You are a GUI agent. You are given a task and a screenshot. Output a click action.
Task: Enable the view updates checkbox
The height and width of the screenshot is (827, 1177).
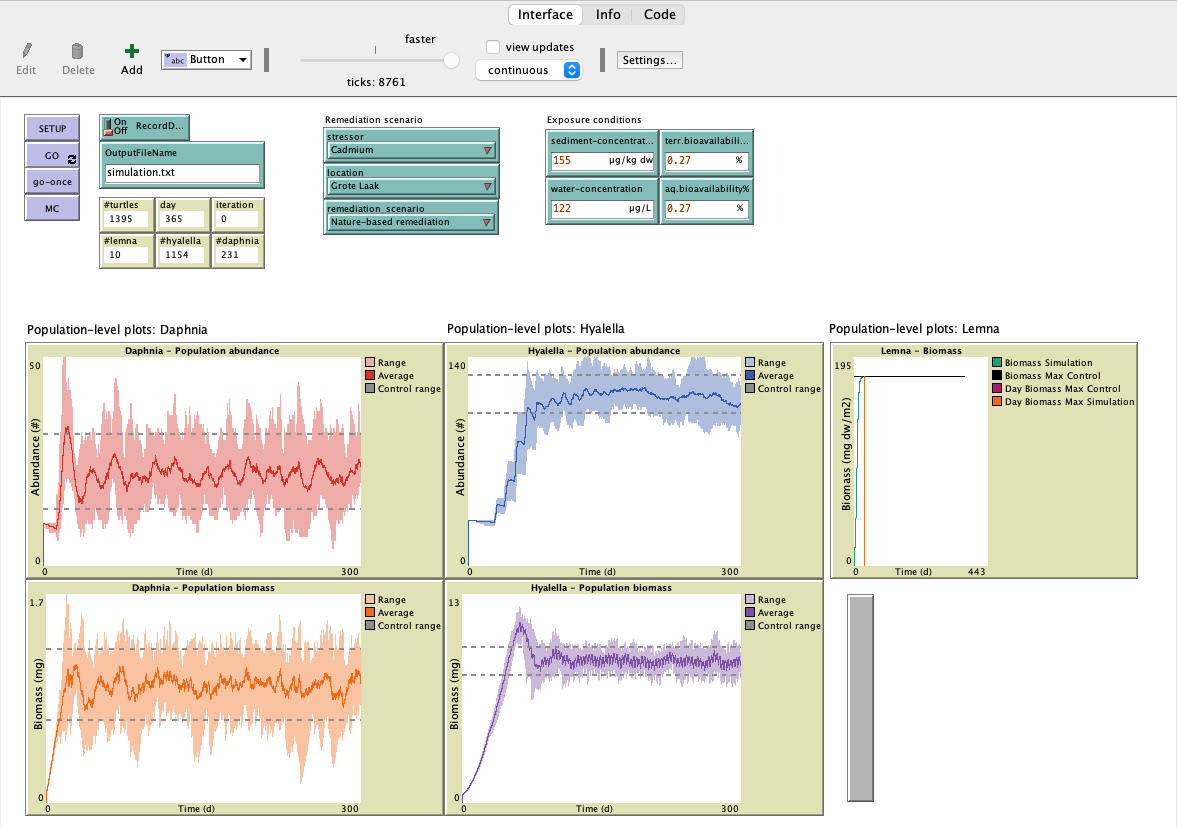click(x=492, y=47)
